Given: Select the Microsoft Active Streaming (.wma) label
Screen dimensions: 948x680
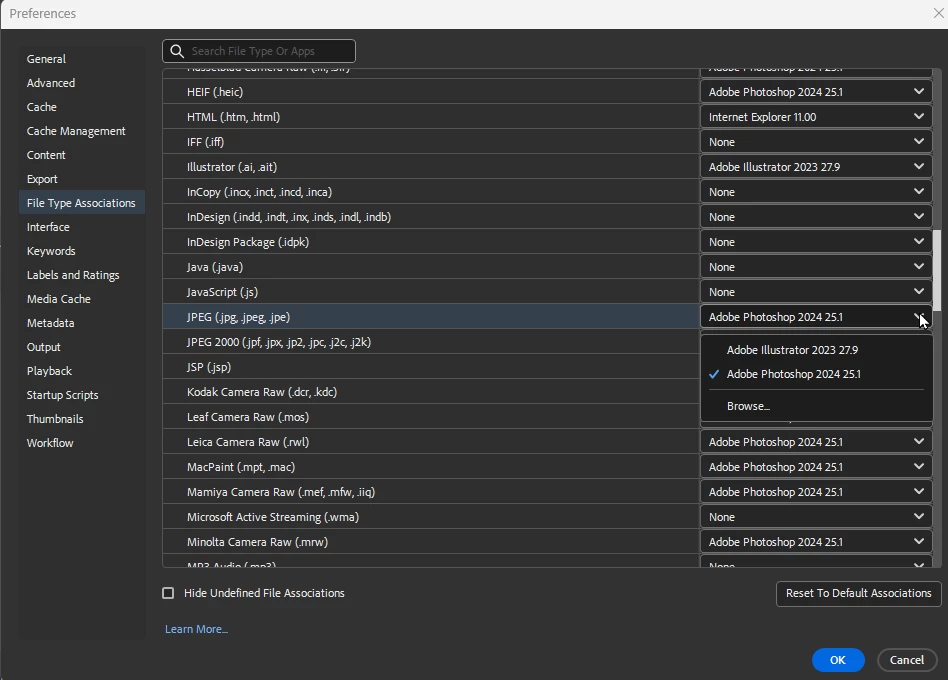Looking at the screenshot, I should click(273, 517).
